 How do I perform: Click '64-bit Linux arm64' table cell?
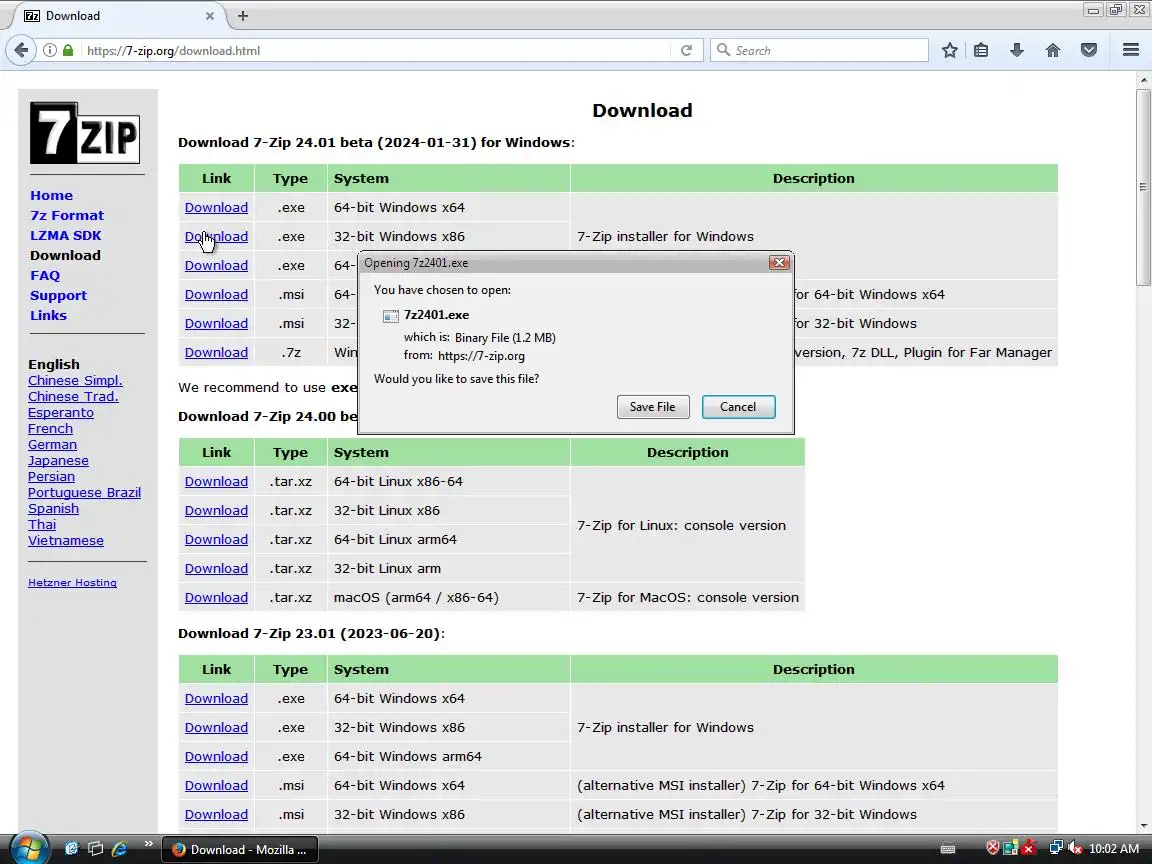448,539
